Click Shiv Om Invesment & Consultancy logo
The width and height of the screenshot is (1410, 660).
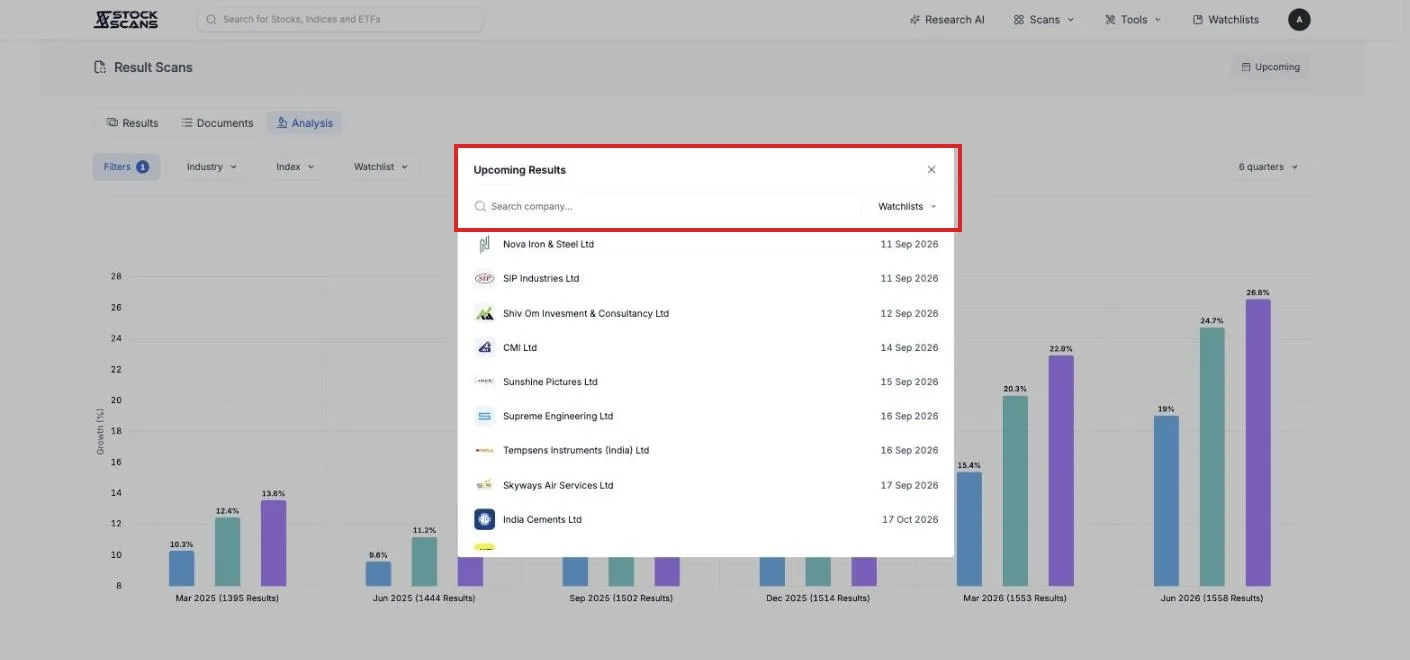click(484, 313)
